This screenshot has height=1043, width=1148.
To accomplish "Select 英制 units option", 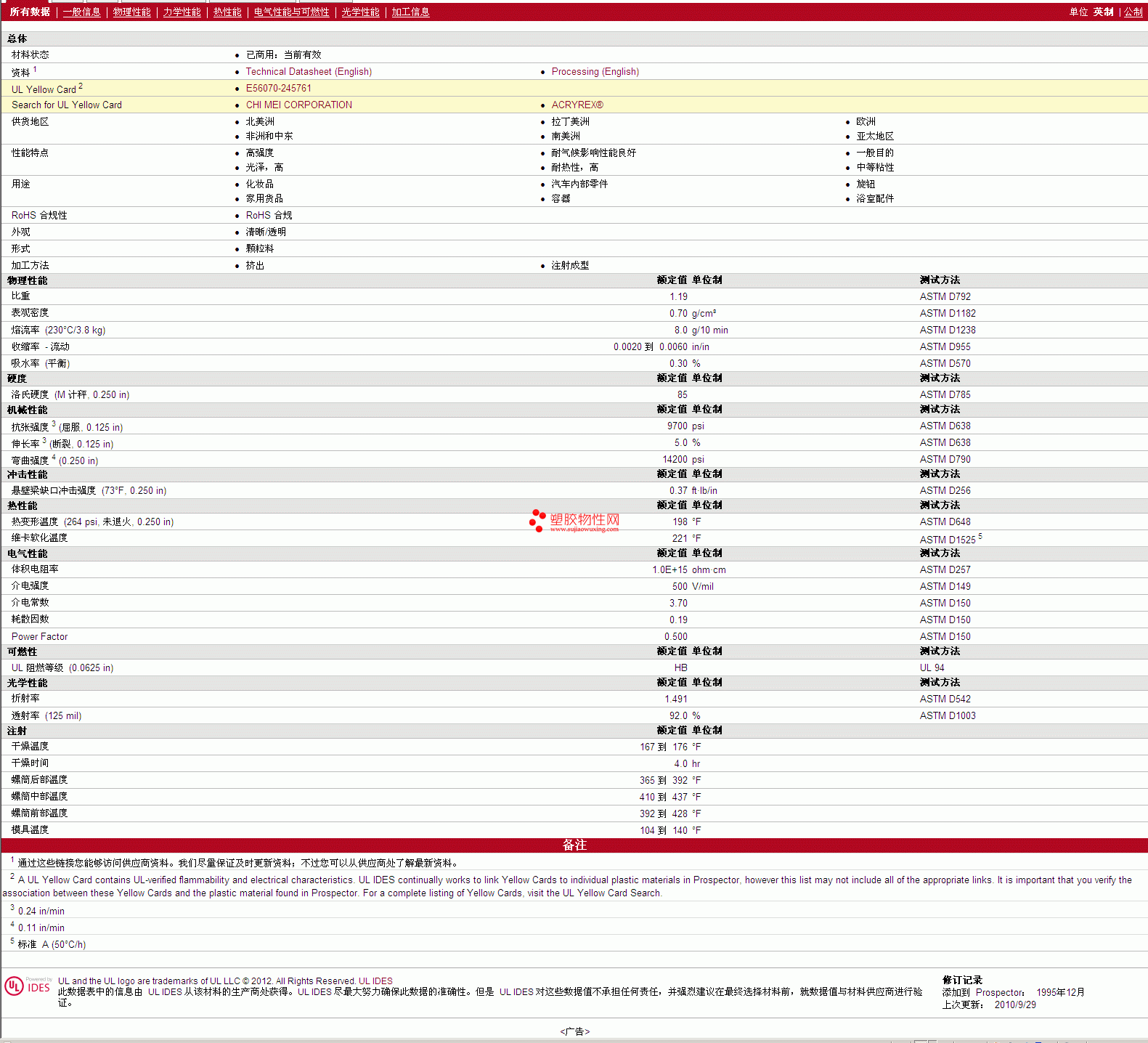I will point(1103,12).
